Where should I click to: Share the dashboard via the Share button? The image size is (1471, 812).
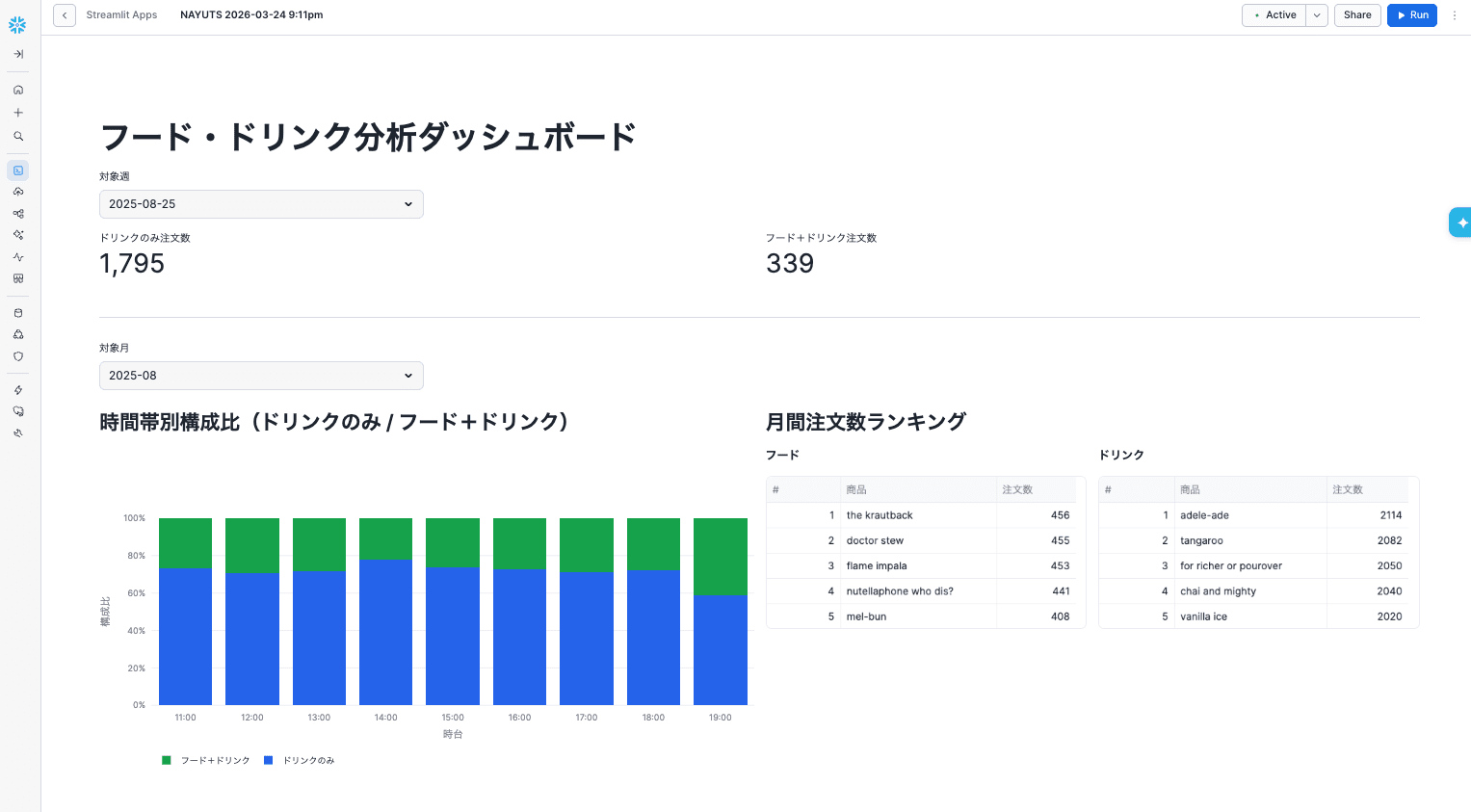[1357, 15]
